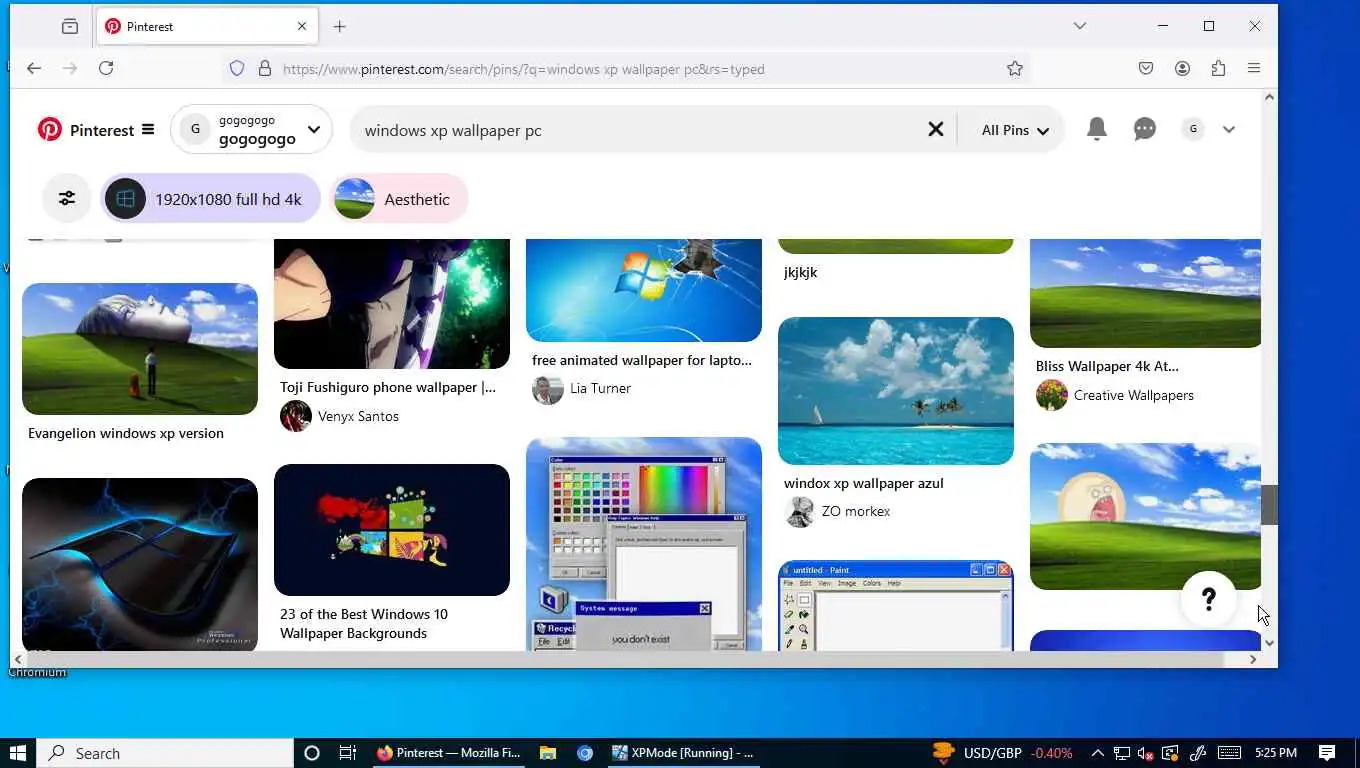The image size is (1360, 768).
Task: Open the Bliss Wallpaper 4k title
Action: pos(1107,366)
